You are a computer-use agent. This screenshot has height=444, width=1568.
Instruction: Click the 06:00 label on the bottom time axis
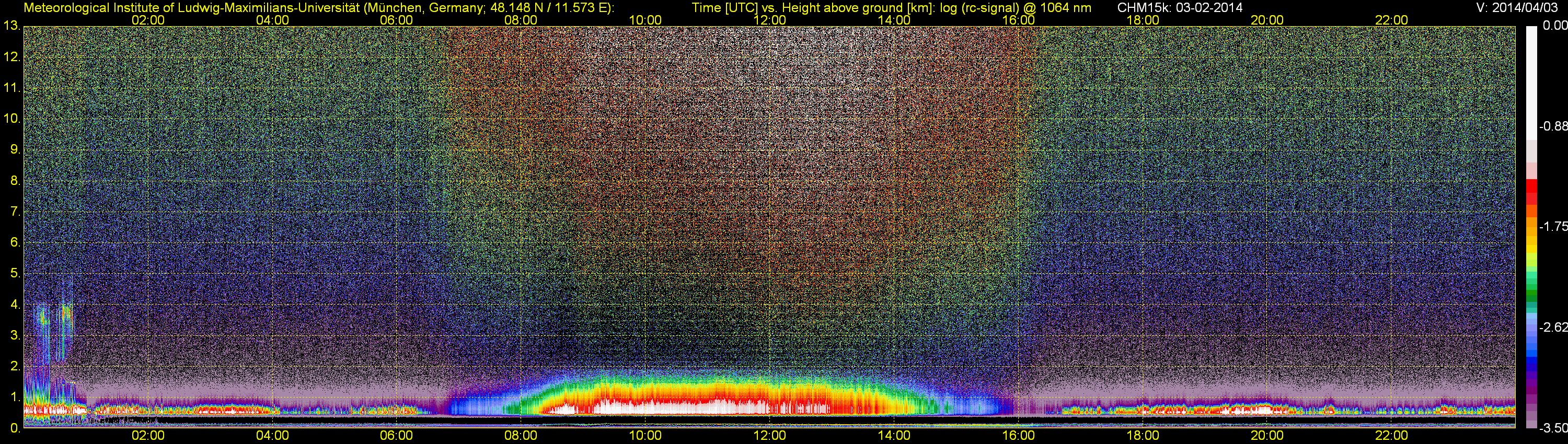tap(396, 436)
